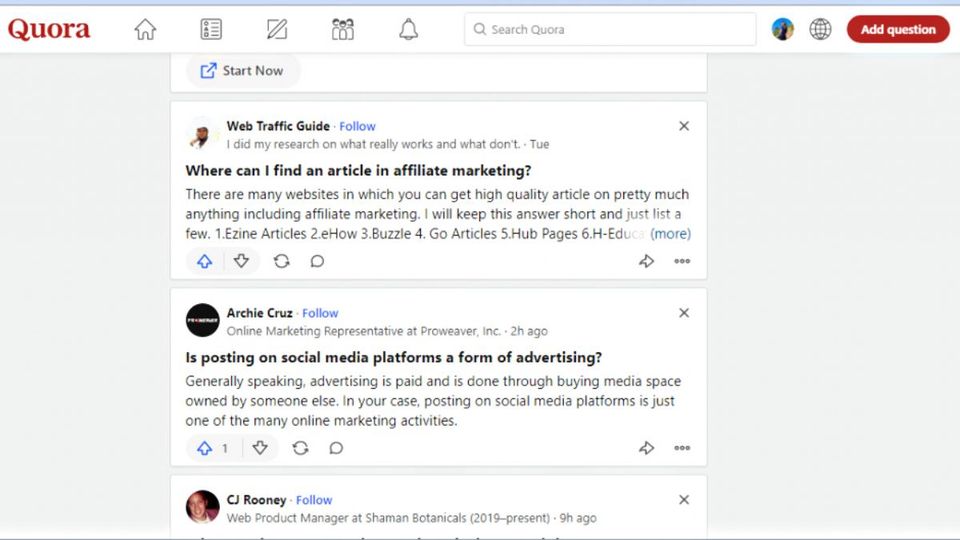Click the Add question button
Image resolution: width=960 pixels, height=540 pixels.
pyautogui.click(x=898, y=29)
